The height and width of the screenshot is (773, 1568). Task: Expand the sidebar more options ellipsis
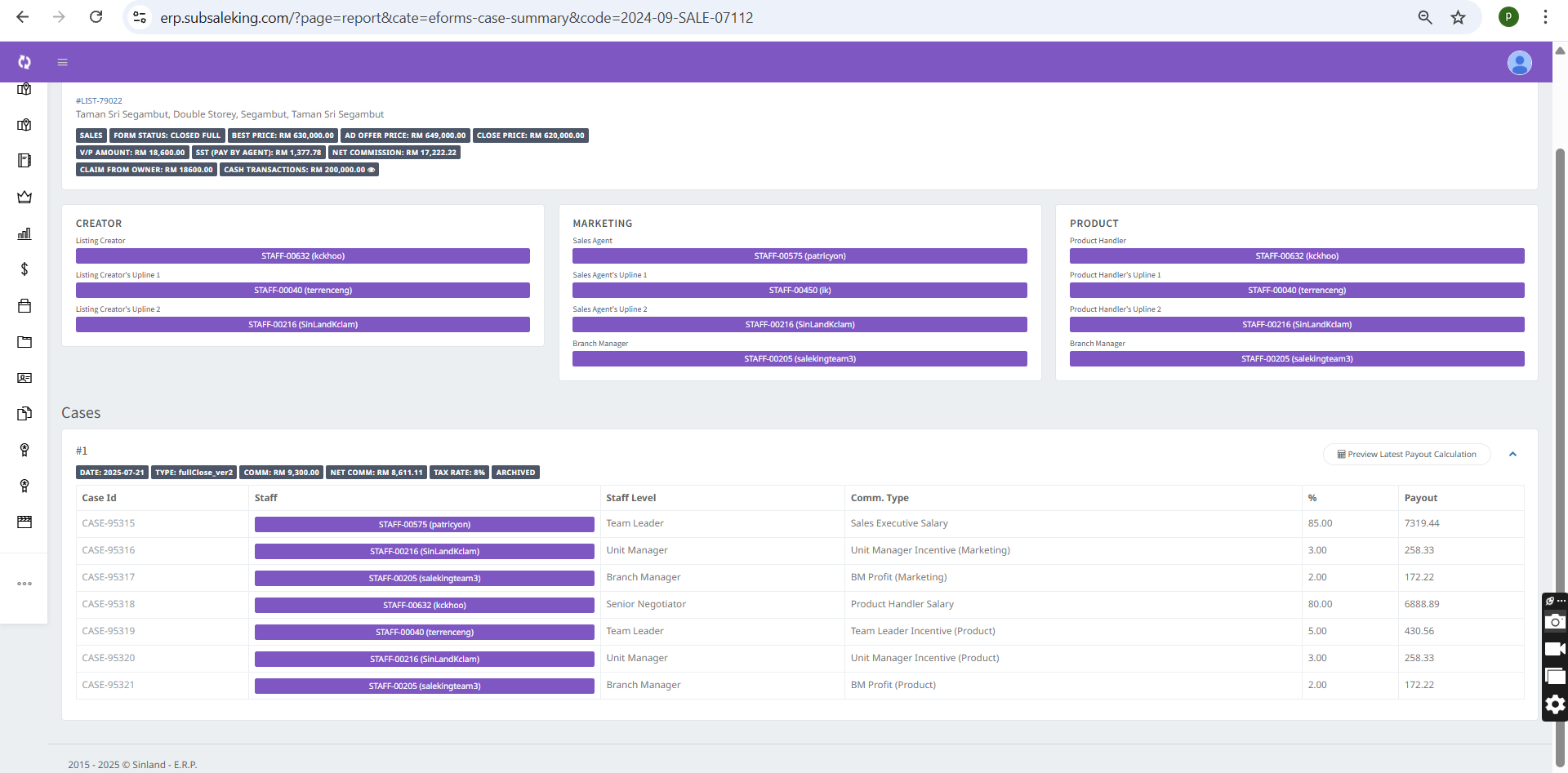[x=24, y=584]
